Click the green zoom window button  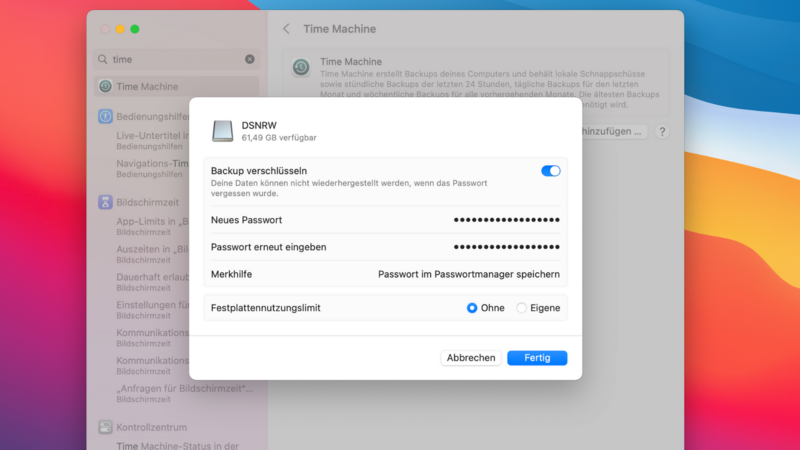pos(135,29)
